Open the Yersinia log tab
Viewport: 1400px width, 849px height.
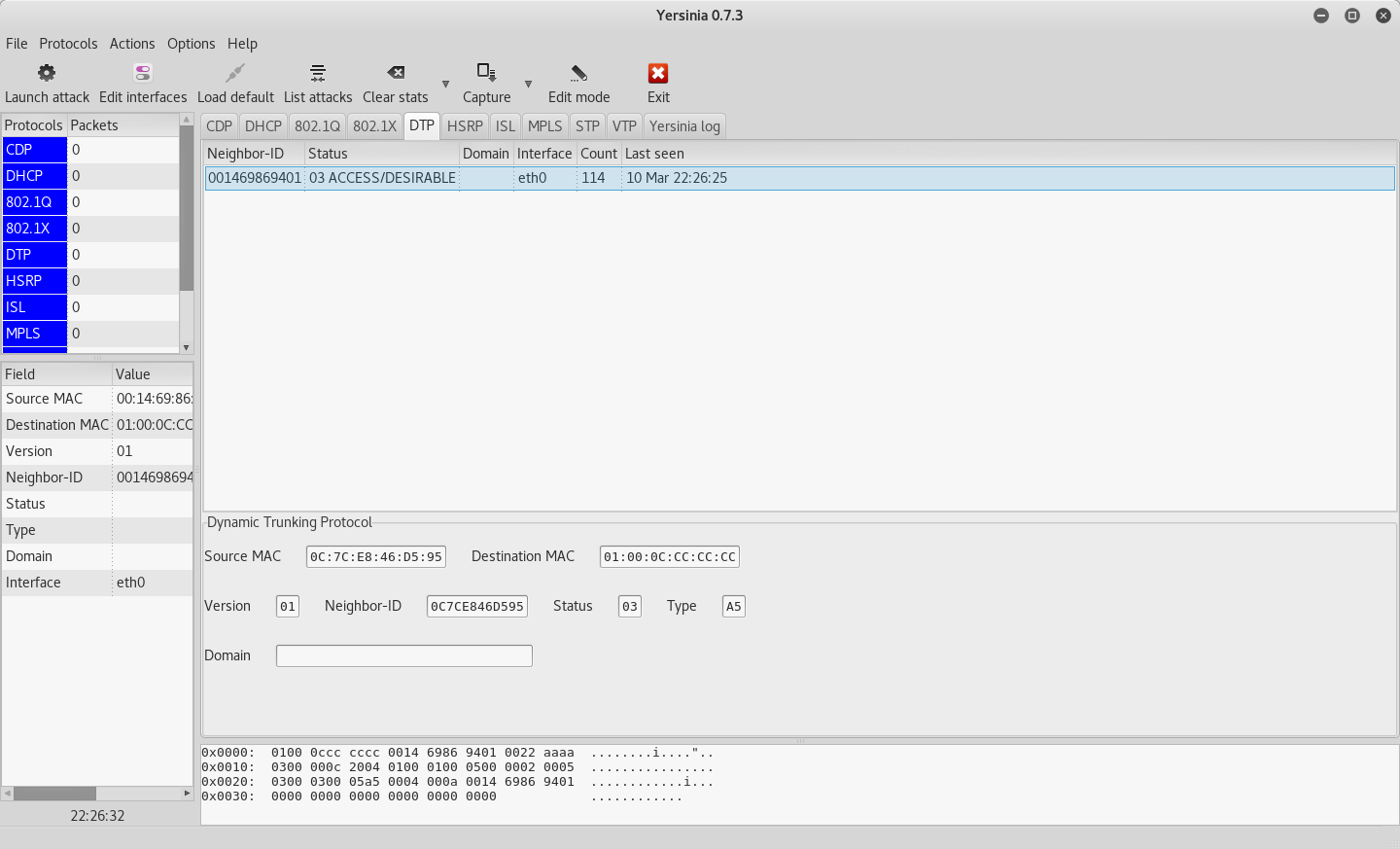[684, 126]
